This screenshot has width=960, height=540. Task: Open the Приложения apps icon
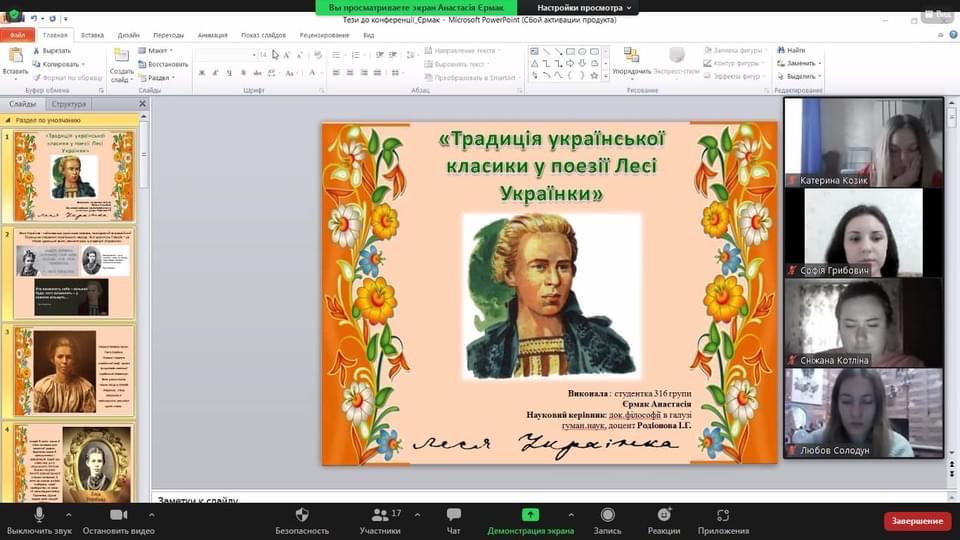click(x=723, y=515)
